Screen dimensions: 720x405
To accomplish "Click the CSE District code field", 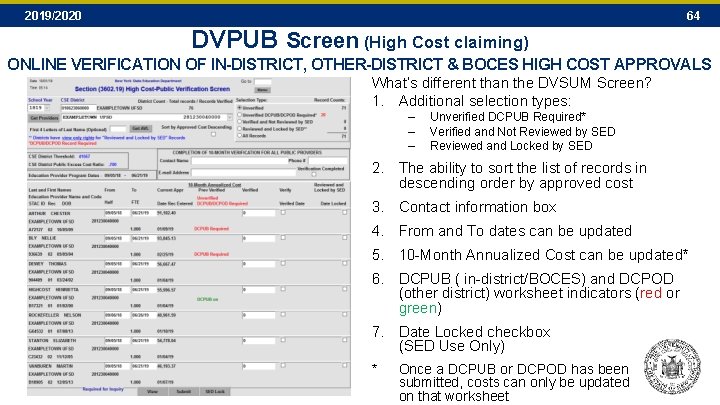I will click(79, 108).
